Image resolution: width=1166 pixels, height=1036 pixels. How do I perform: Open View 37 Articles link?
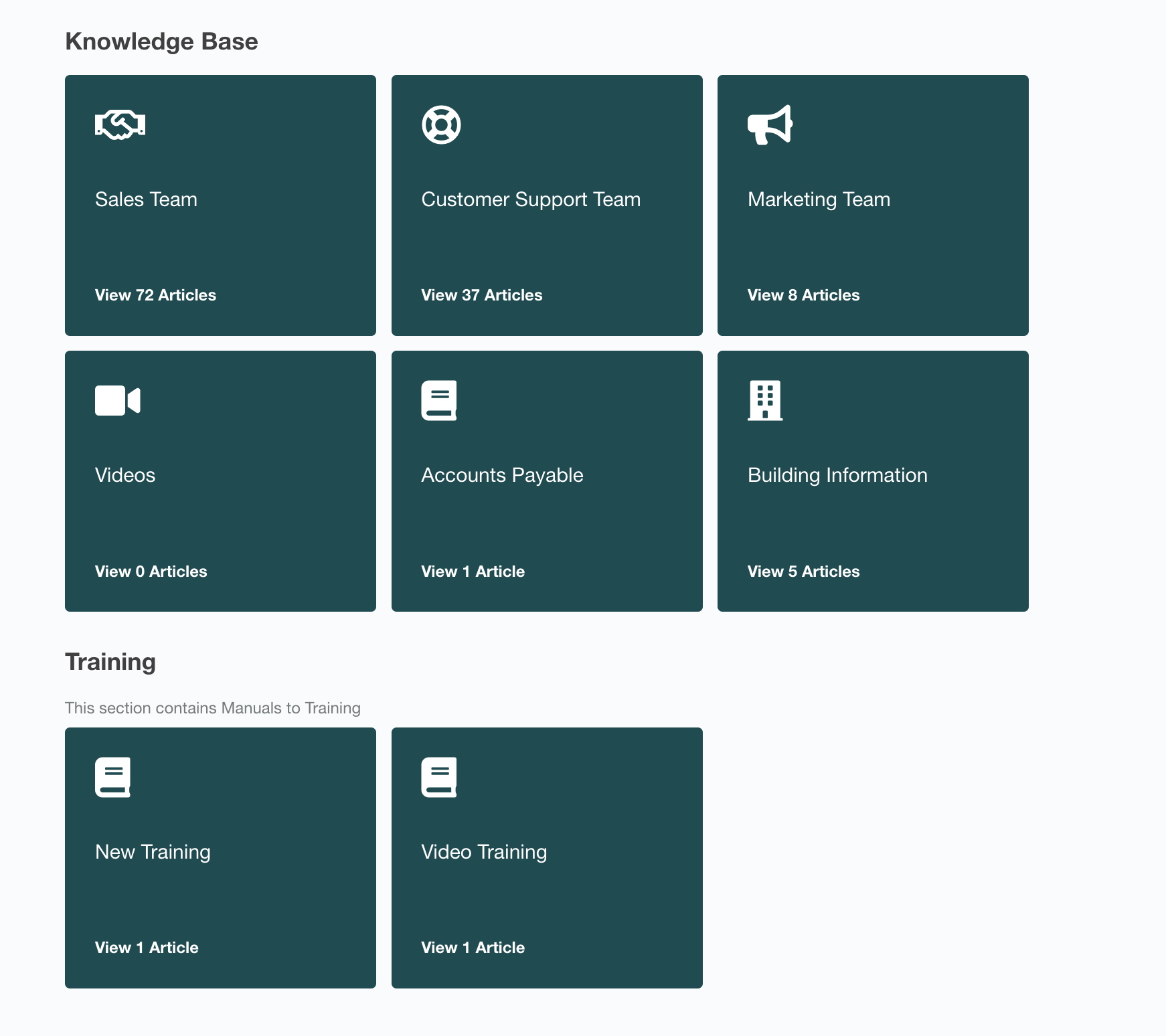coord(481,295)
